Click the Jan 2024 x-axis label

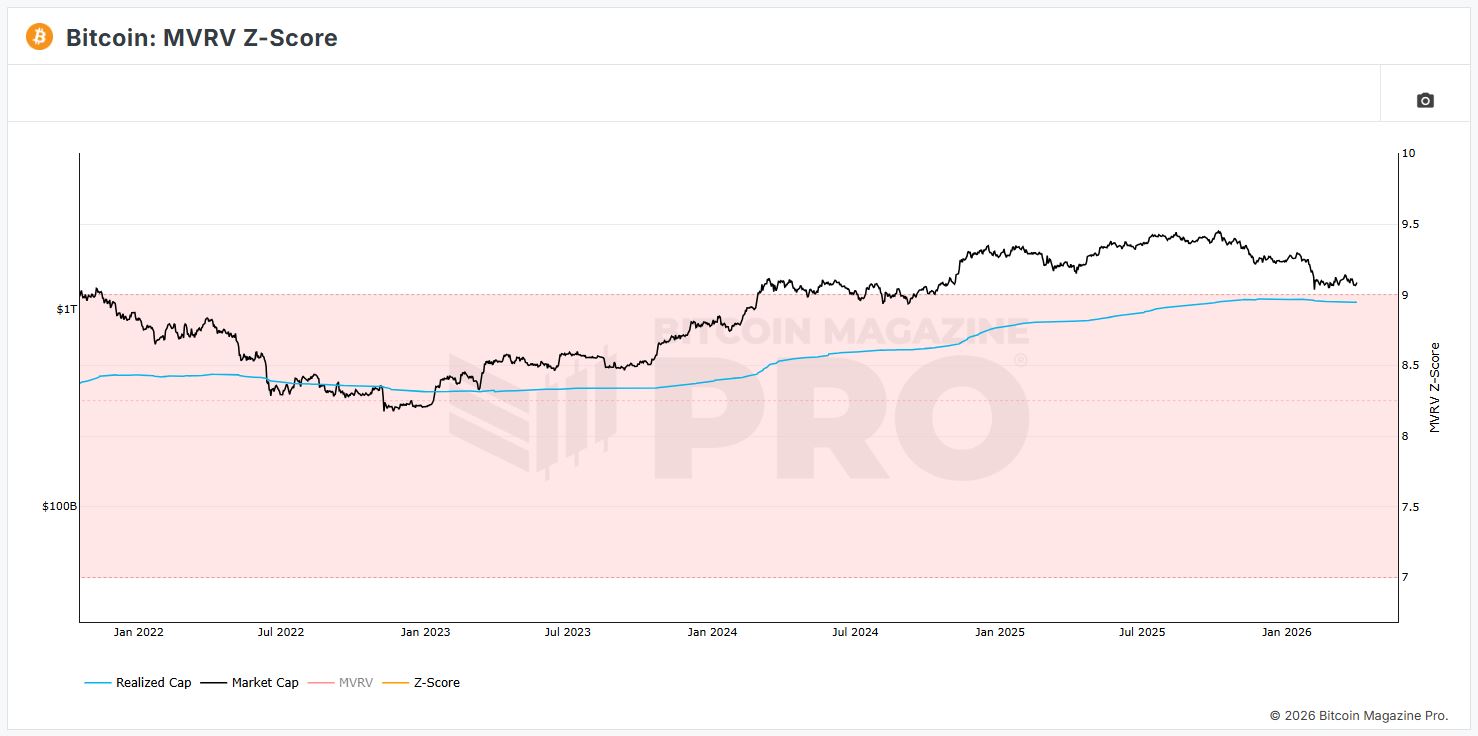712,632
